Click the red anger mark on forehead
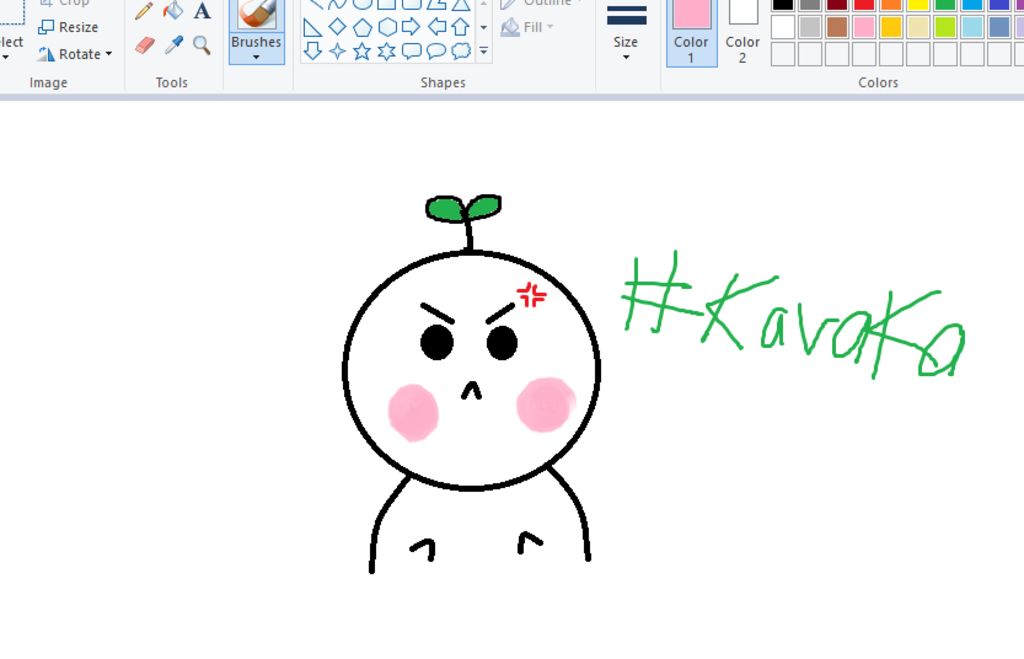Image resolution: width=1024 pixels, height=659 pixels. 532,295
